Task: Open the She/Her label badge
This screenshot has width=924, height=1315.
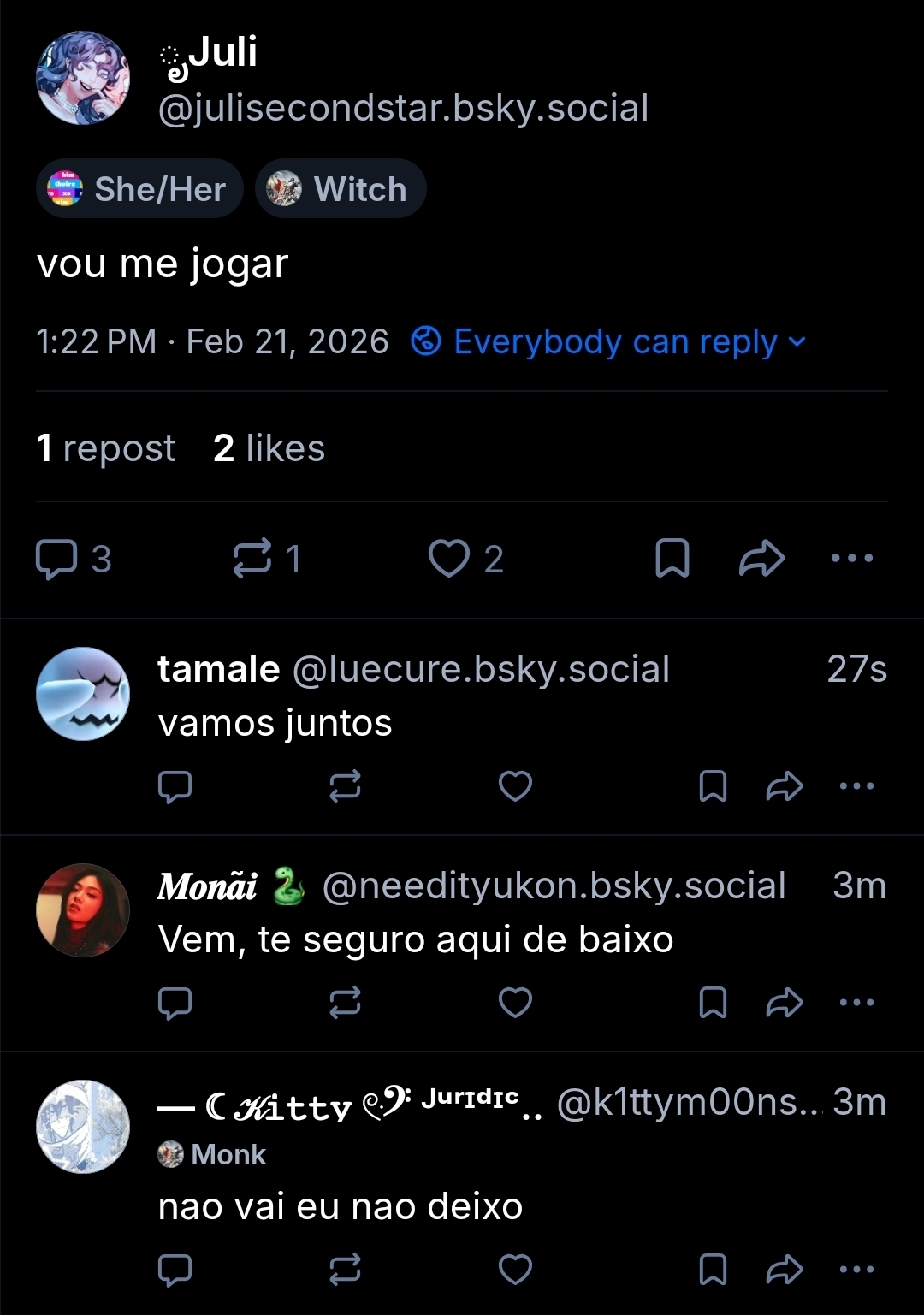Action: (x=139, y=189)
